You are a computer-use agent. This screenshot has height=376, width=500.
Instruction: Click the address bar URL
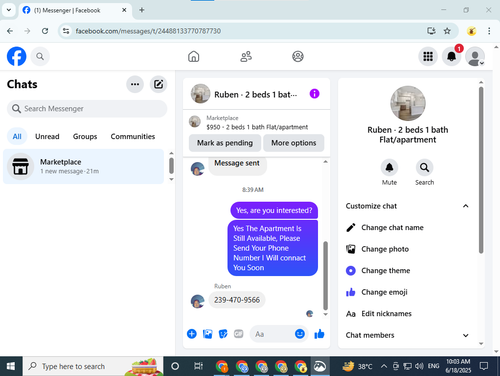[148, 31]
